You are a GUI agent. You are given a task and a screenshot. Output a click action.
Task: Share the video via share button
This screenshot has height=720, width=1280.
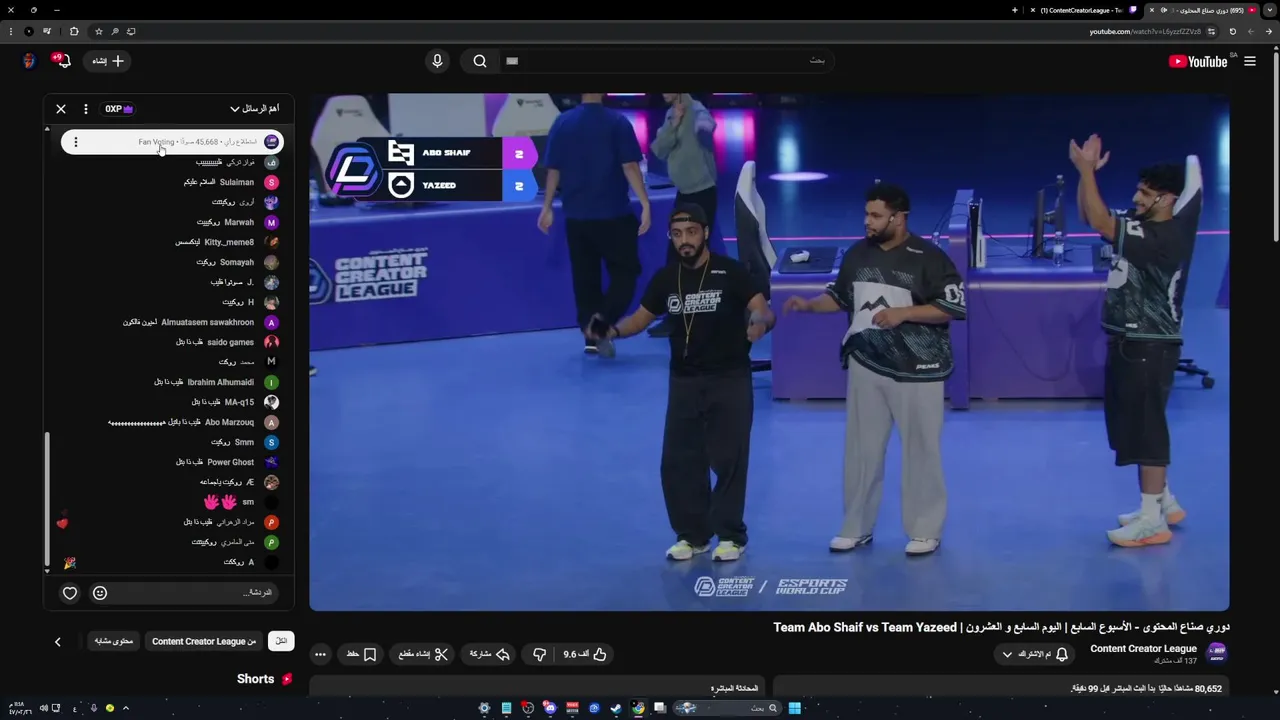pyautogui.click(x=490, y=654)
